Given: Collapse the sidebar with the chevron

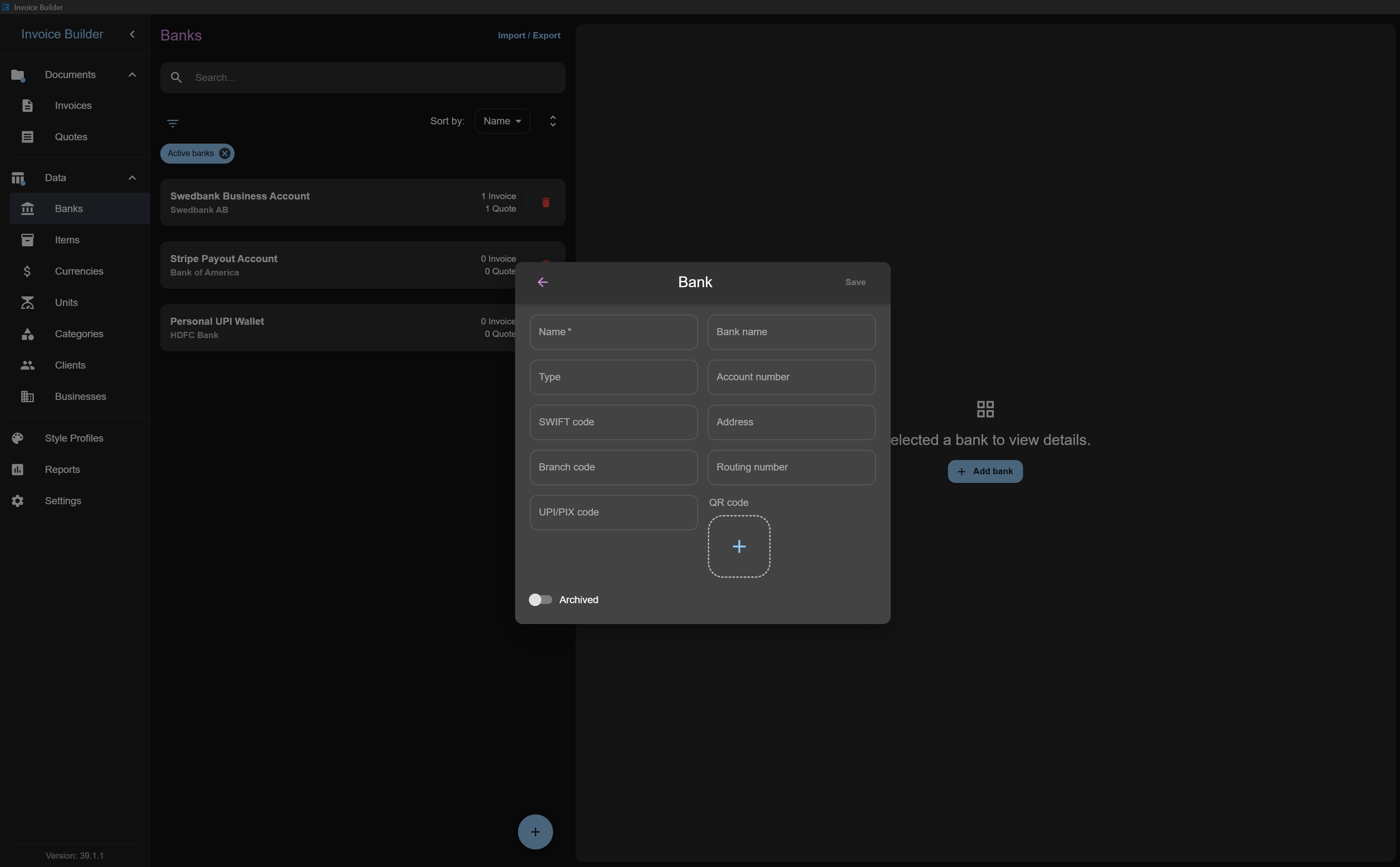Looking at the screenshot, I should [132, 34].
